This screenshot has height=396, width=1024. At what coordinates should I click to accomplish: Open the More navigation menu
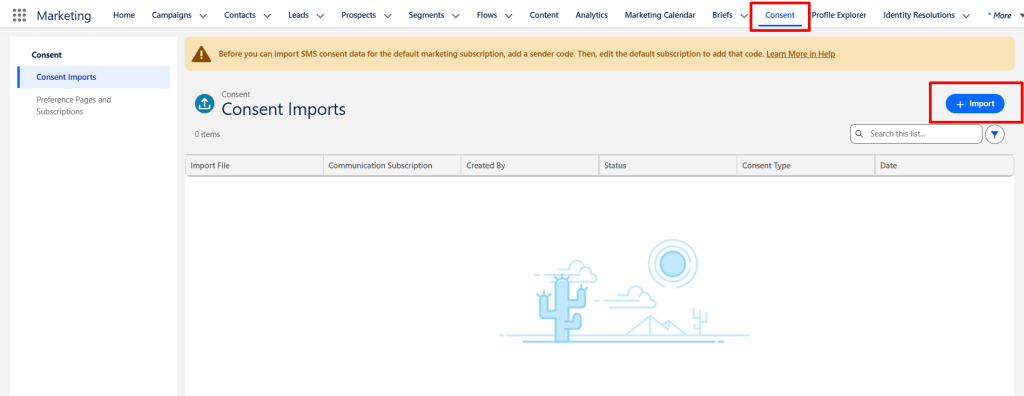coord(1004,16)
